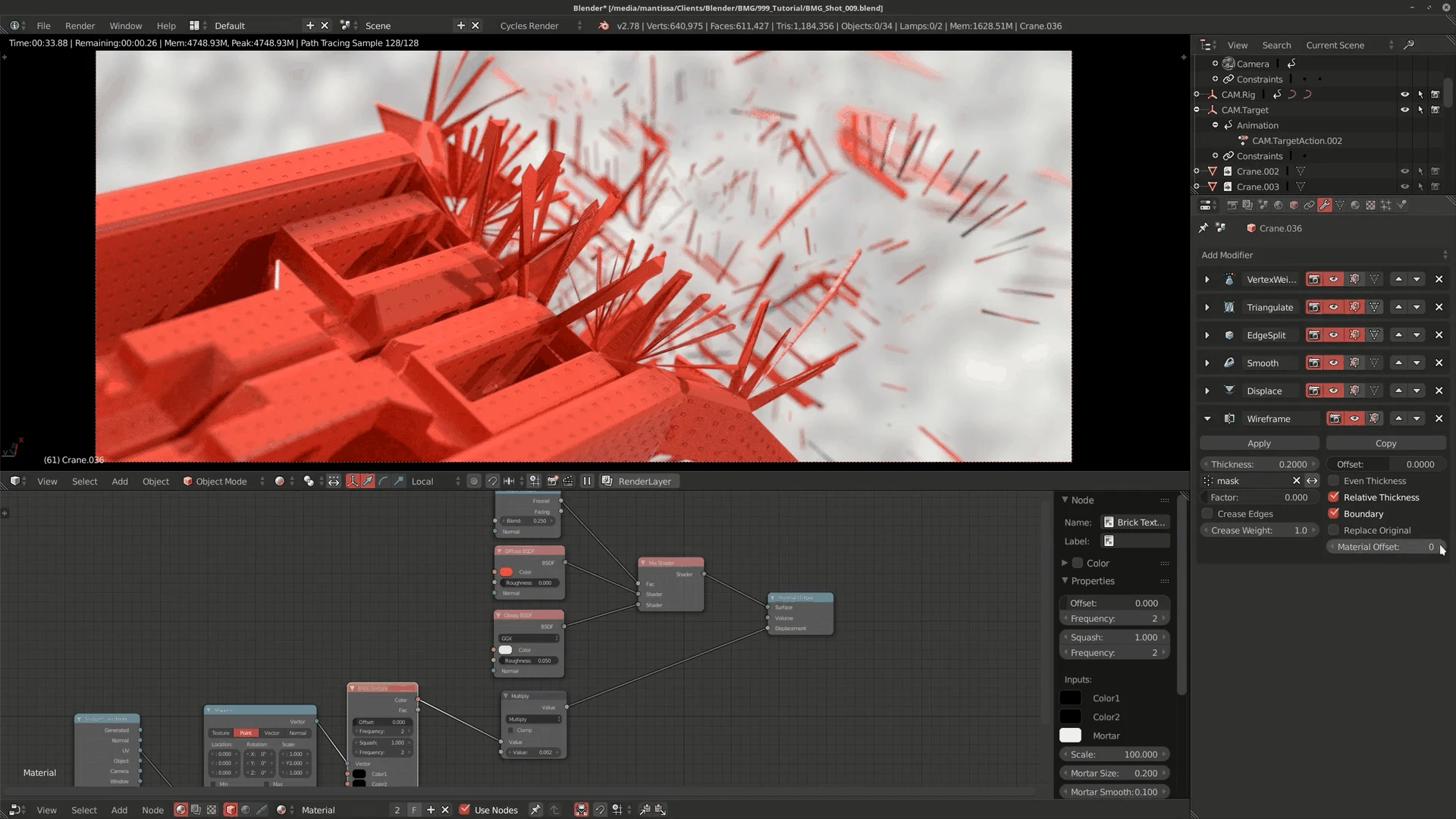Select shader nodes tree type icon
Image resolution: width=1456 pixels, height=819 pixels.
click(180, 810)
